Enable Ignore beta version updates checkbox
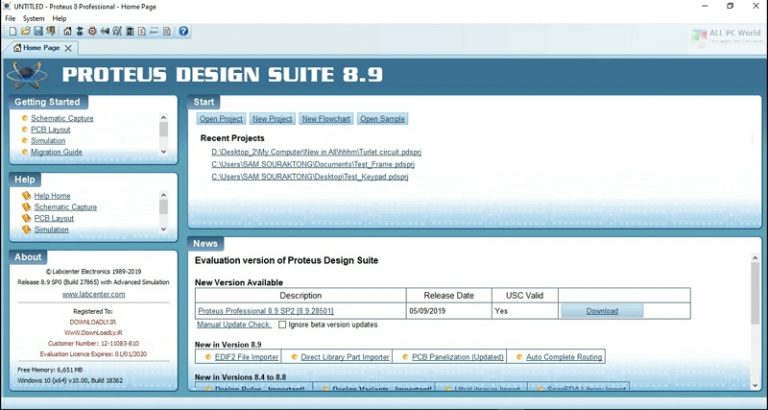This screenshot has width=768, height=410. pyautogui.click(x=282, y=324)
